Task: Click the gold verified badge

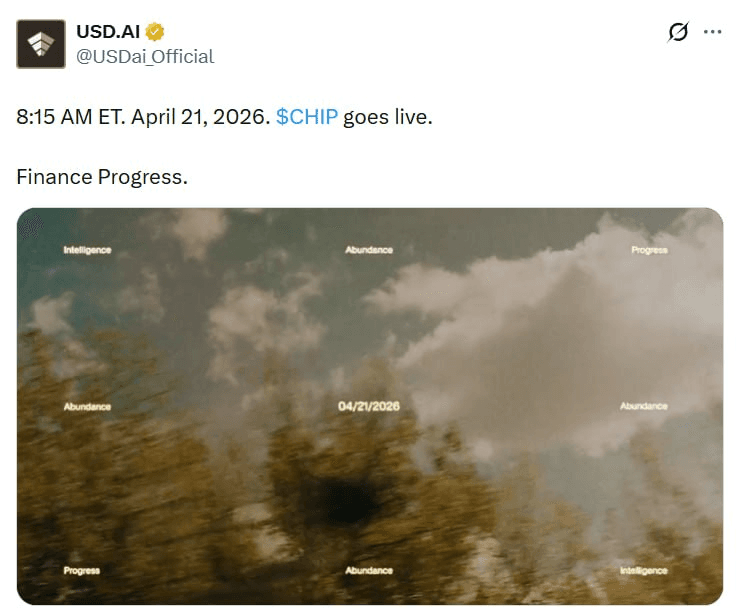Action: [155, 32]
